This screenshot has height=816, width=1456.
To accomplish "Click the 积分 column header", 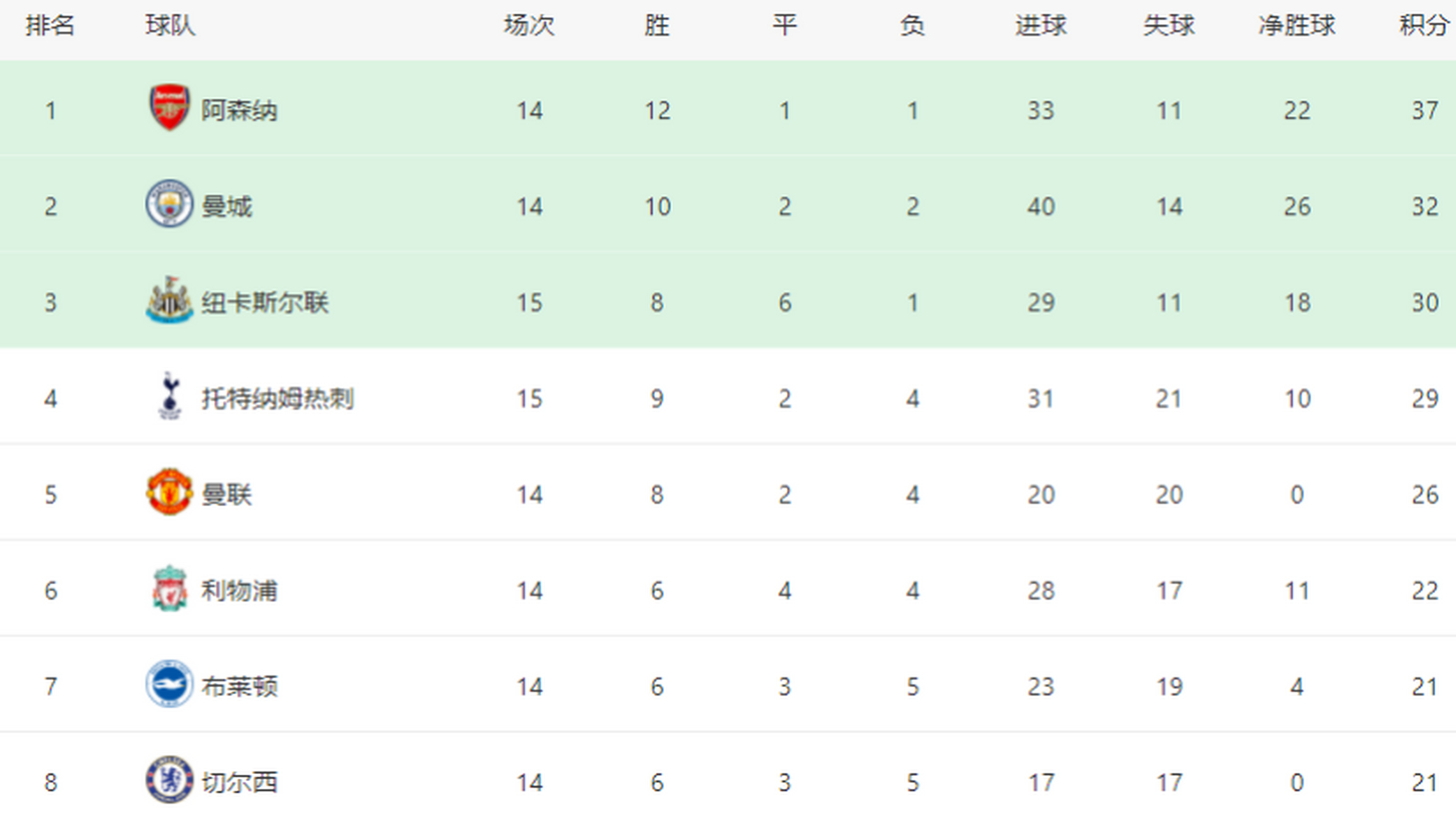I will (x=1424, y=25).
